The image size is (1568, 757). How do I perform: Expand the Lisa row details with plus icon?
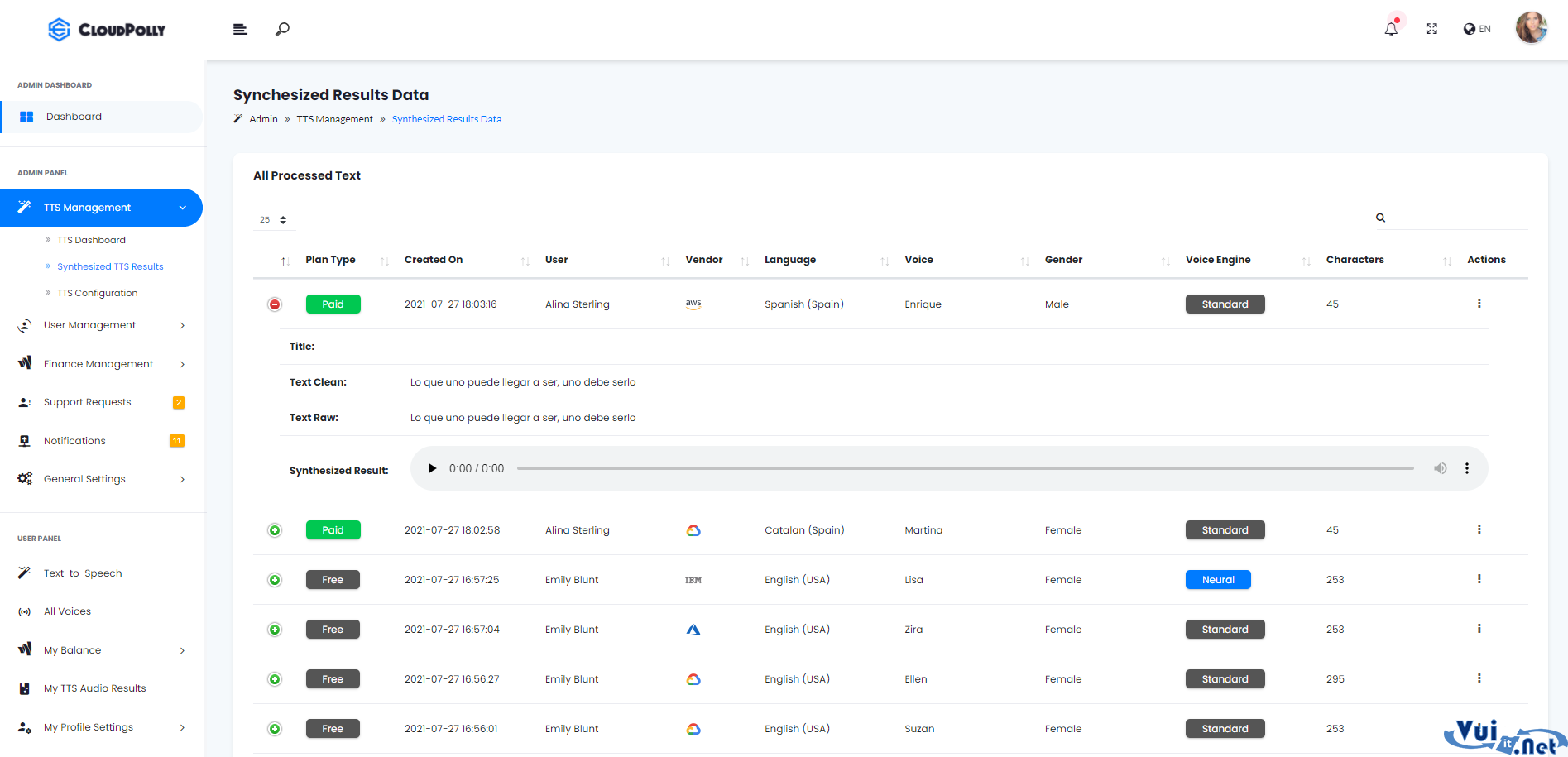(x=275, y=580)
